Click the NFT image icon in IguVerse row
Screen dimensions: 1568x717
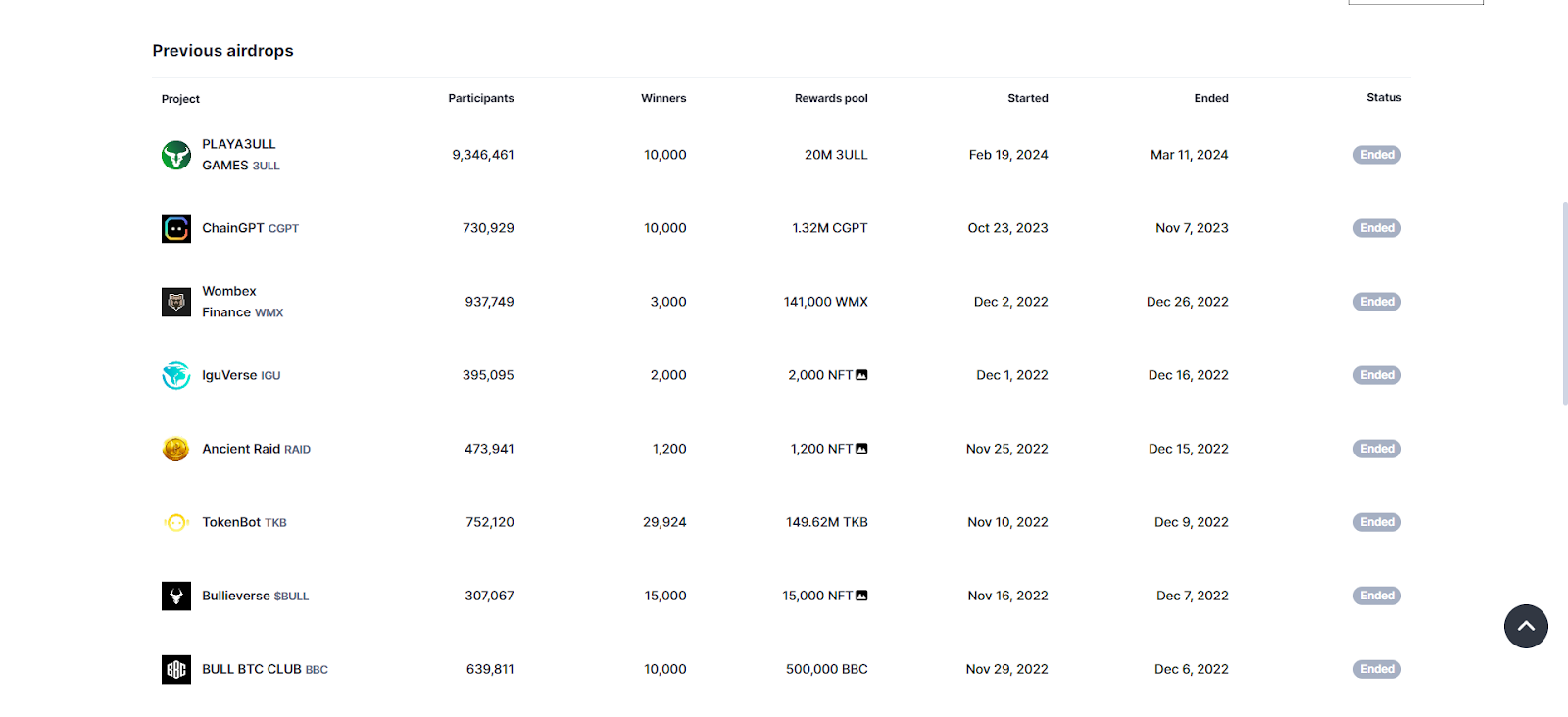(x=861, y=375)
